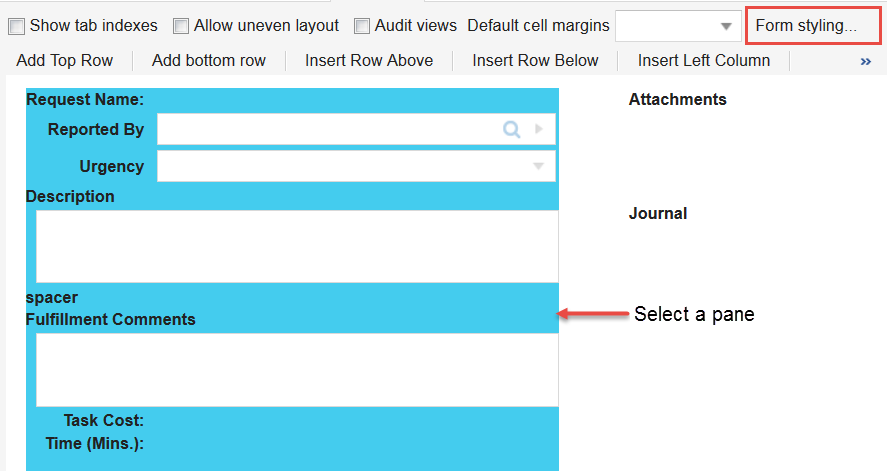Show more toolbar commands with double chevron
This screenshot has width=887, height=471.
(865, 61)
